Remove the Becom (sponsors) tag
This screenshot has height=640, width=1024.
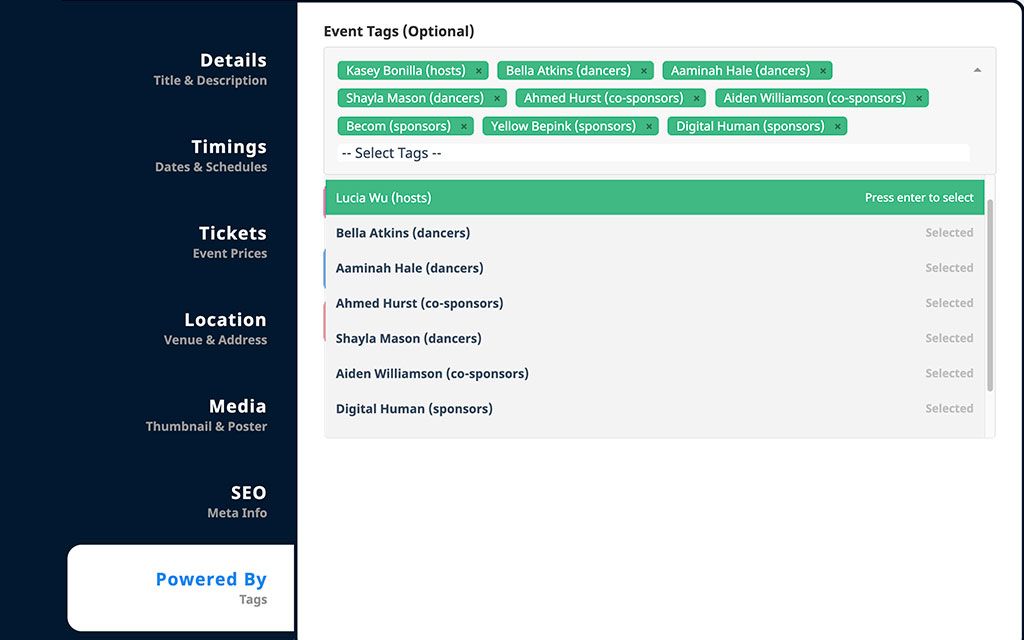[x=462, y=126]
